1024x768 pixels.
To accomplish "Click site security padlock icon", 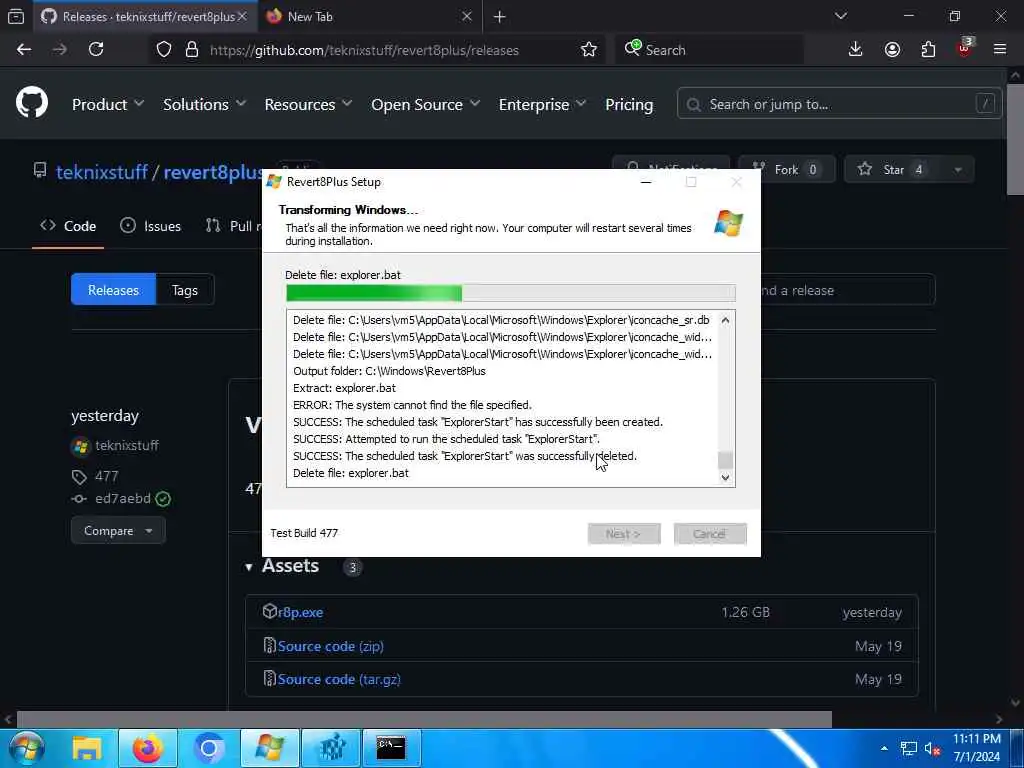I will pyautogui.click(x=191, y=50).
